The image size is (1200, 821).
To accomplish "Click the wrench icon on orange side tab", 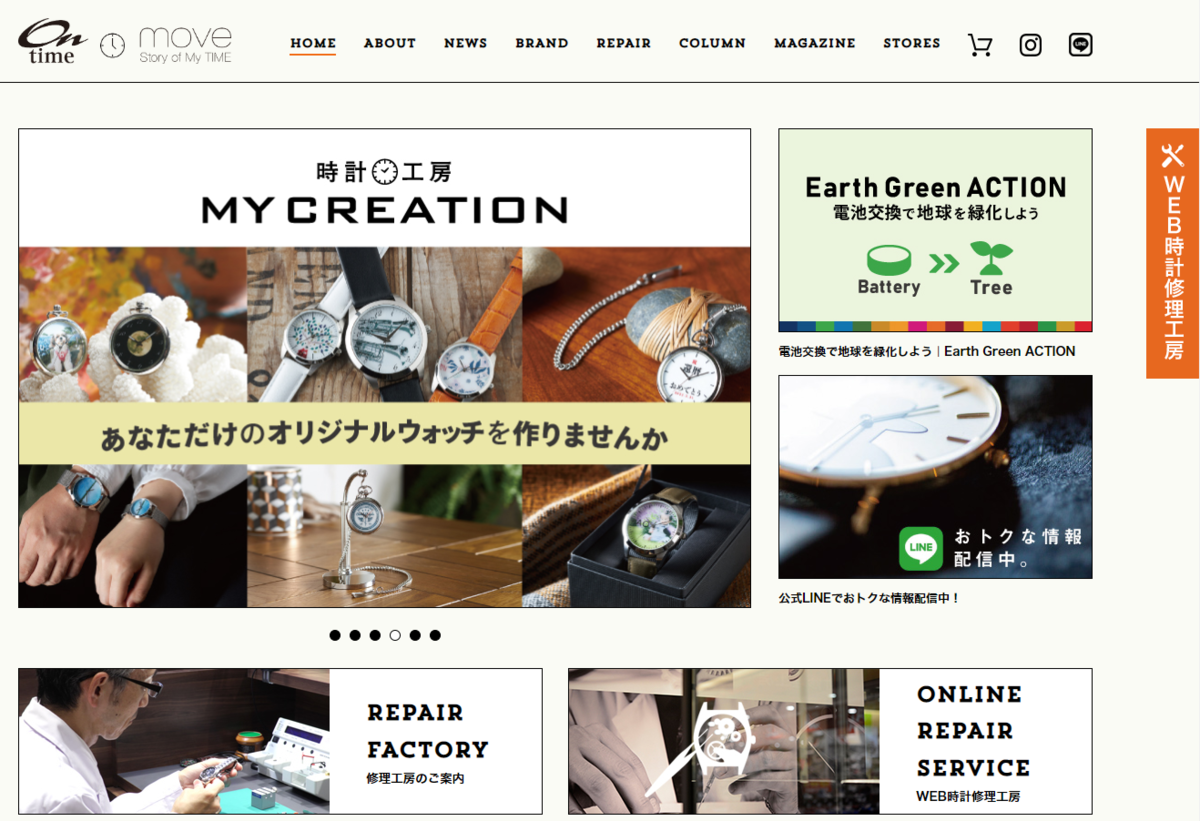I will click(x=1172, y=155).
